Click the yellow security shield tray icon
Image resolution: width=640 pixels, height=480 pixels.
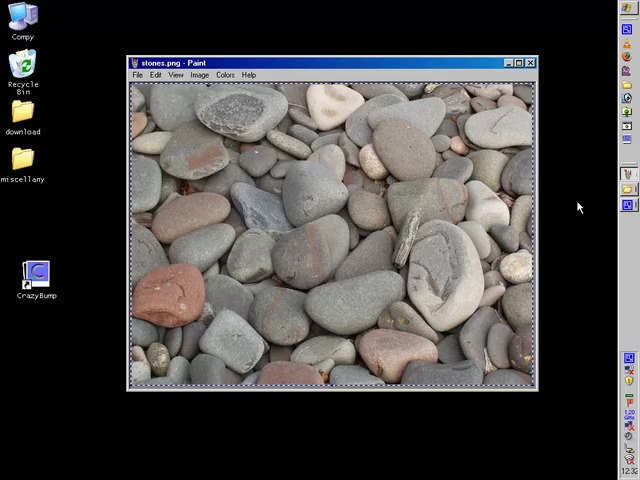pos(629,381)
